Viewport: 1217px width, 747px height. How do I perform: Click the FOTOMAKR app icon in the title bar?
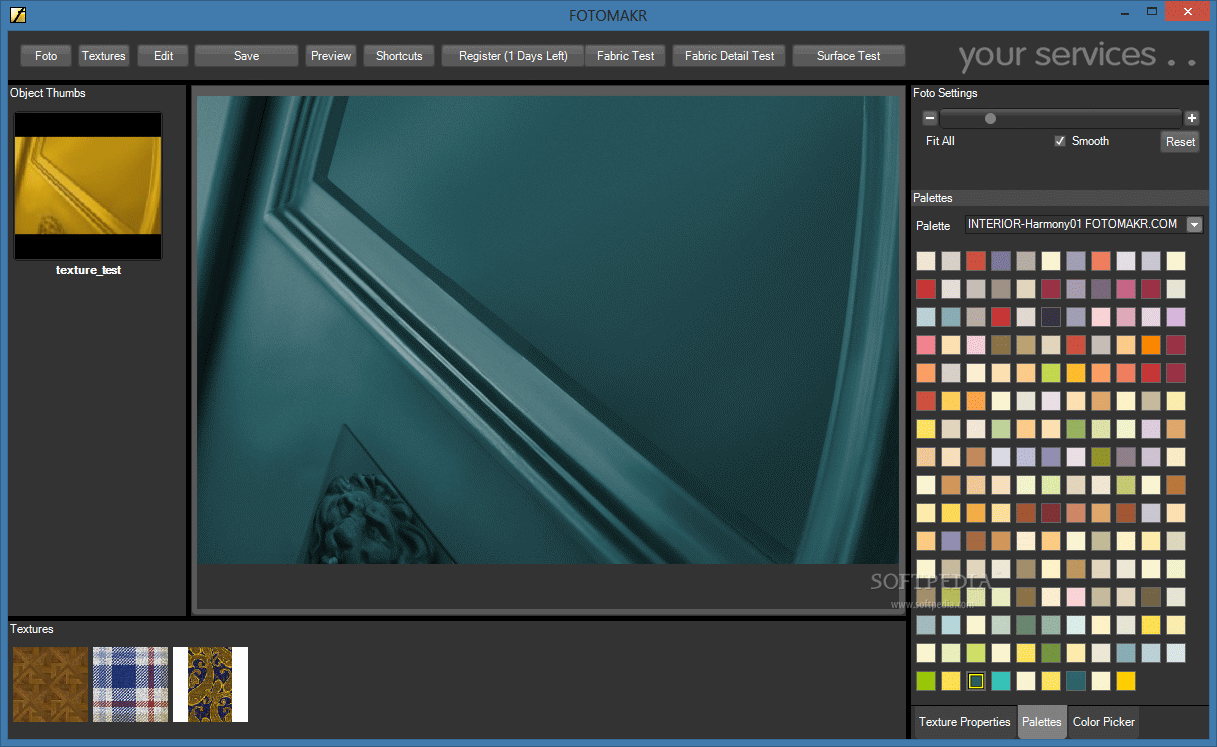pyautogui.click(x=17, y=14)
